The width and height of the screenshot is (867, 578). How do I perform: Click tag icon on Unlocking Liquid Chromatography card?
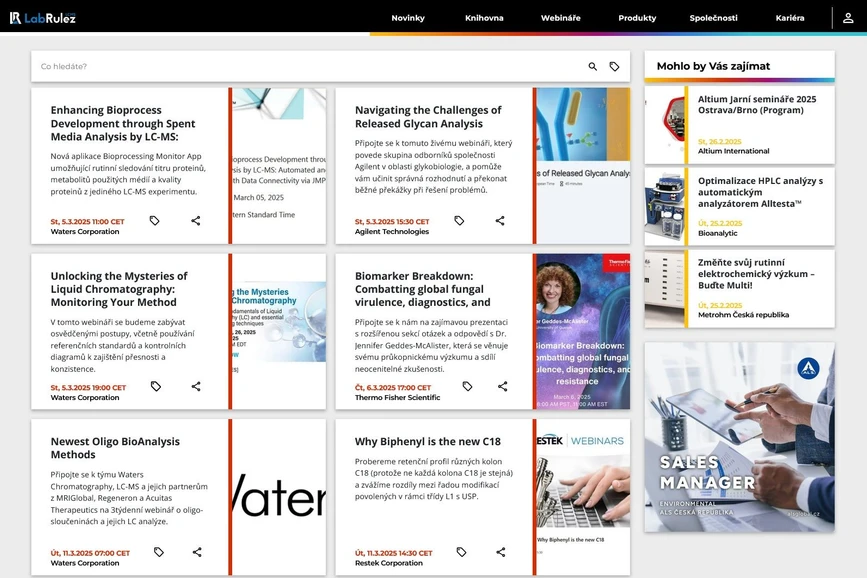[156, 387]
